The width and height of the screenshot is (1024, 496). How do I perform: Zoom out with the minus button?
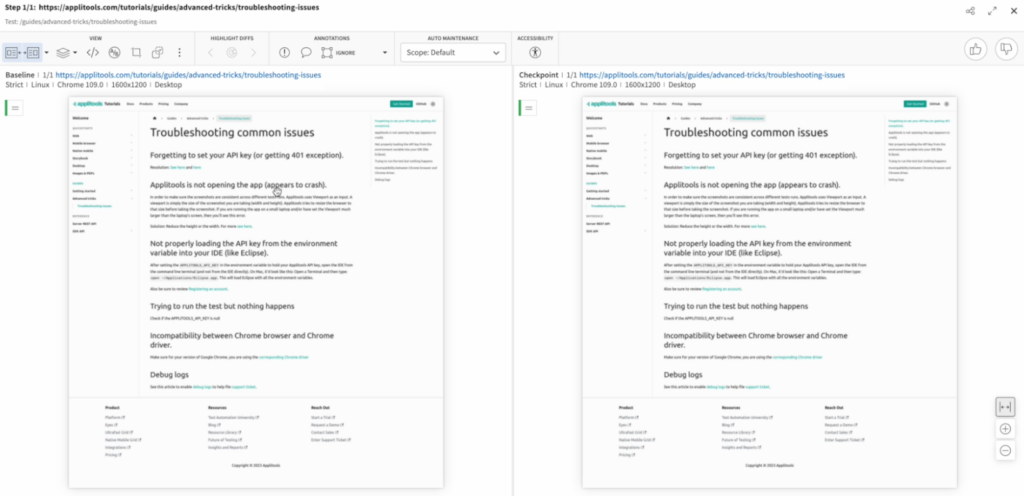click(1005, 450)
